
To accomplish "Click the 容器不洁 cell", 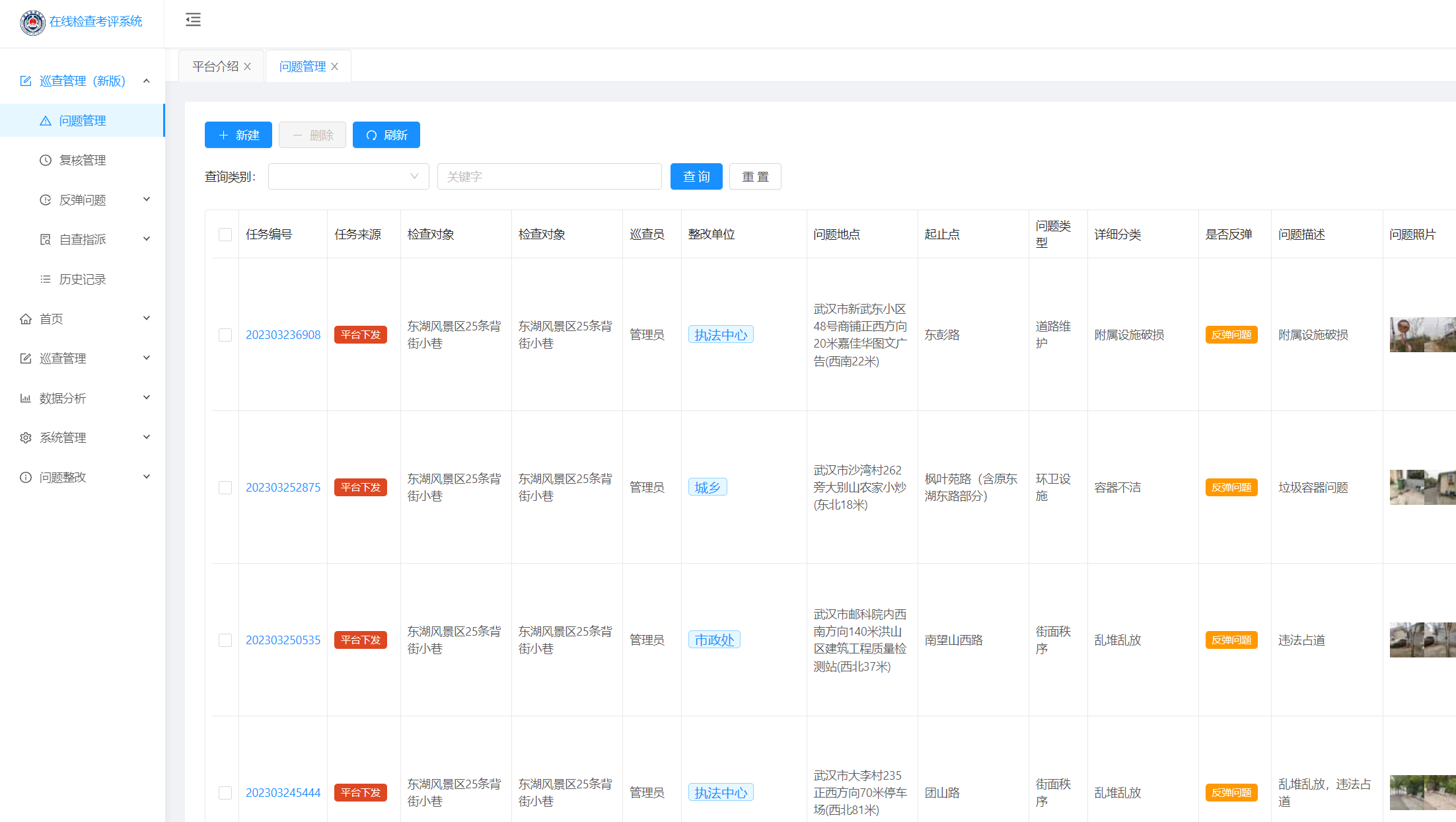I will (x=1118, y=488).
